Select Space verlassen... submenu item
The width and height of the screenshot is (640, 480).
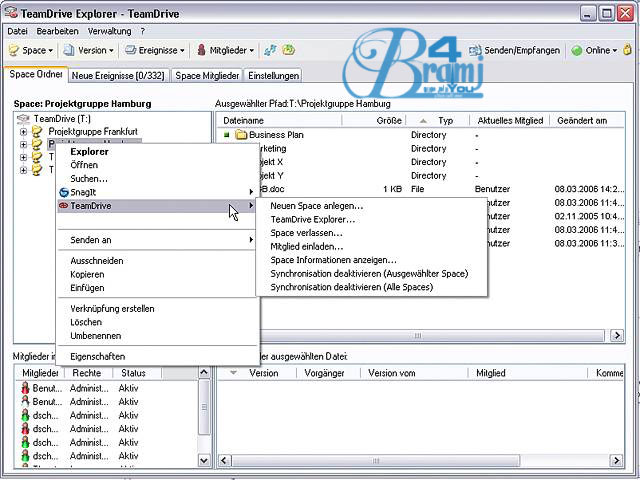tap(371, 233)
